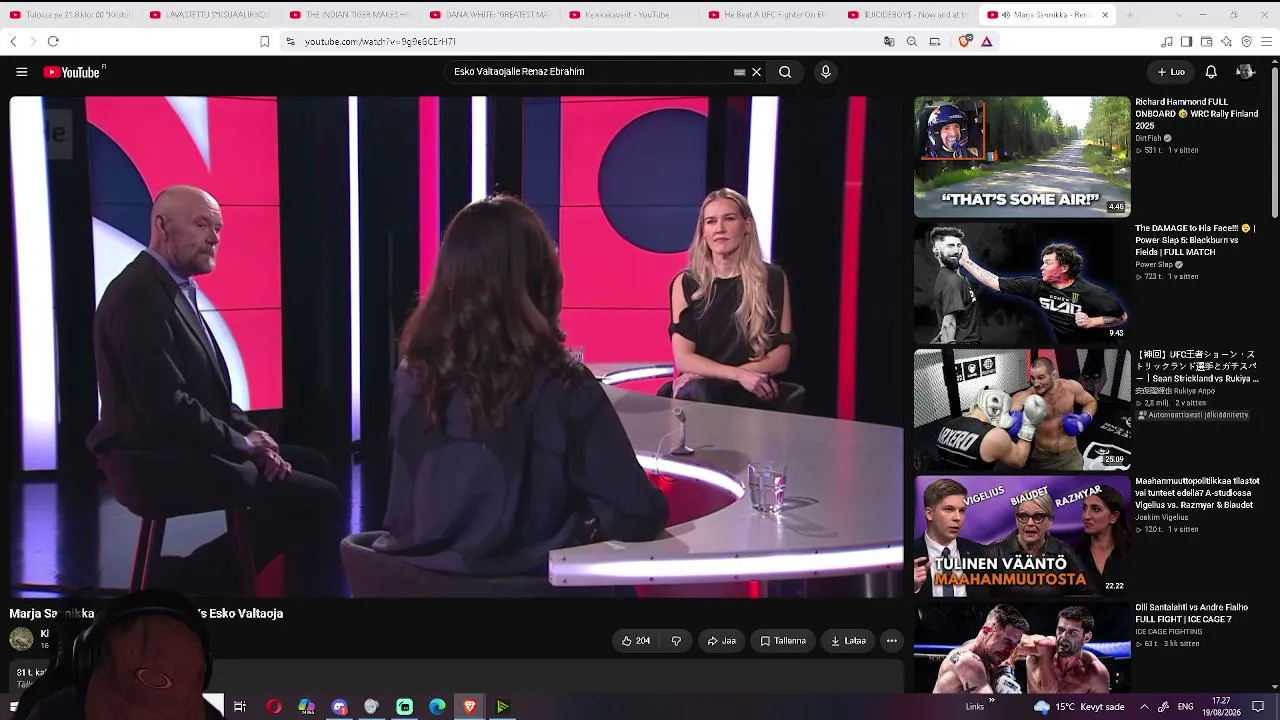Open the YouTube guide hamburger menu
Image resolution: width=1280 pixels, height=720 pixels.
point(21,72)
